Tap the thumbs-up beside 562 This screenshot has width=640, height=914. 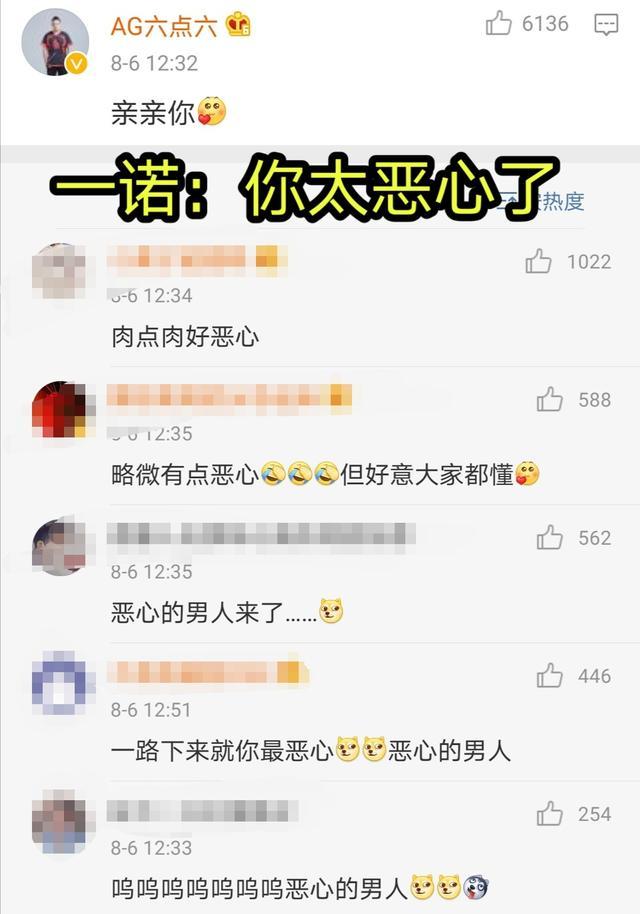click(x=550, y=537)
